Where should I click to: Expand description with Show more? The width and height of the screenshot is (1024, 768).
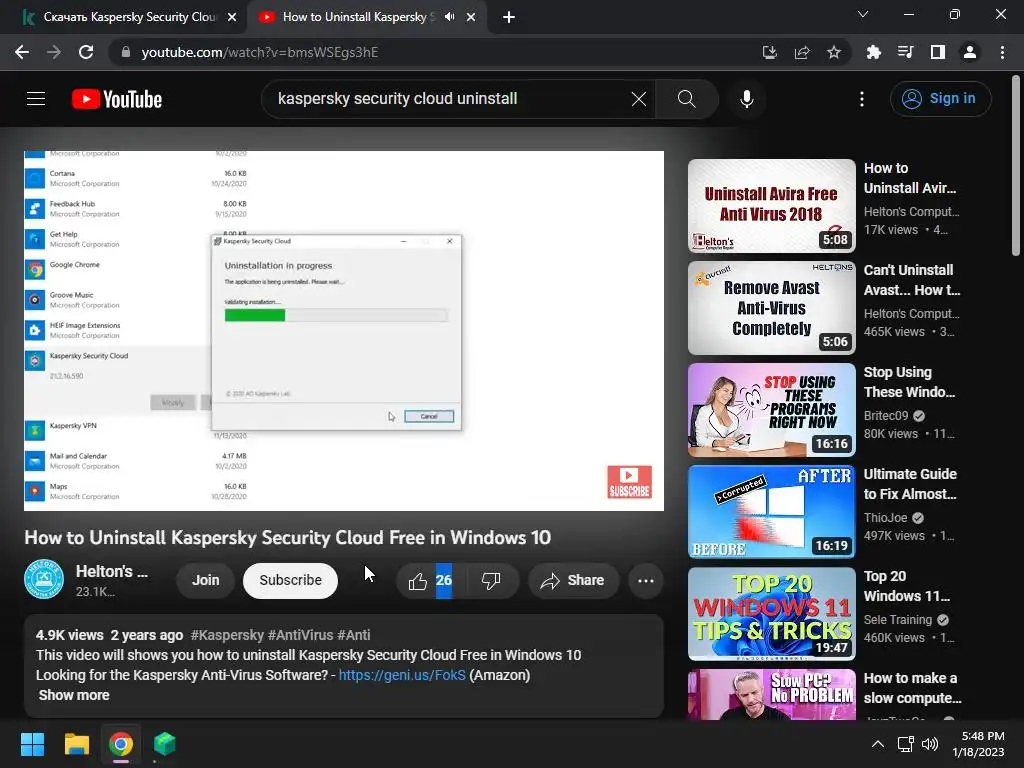[x=74, y=695]
